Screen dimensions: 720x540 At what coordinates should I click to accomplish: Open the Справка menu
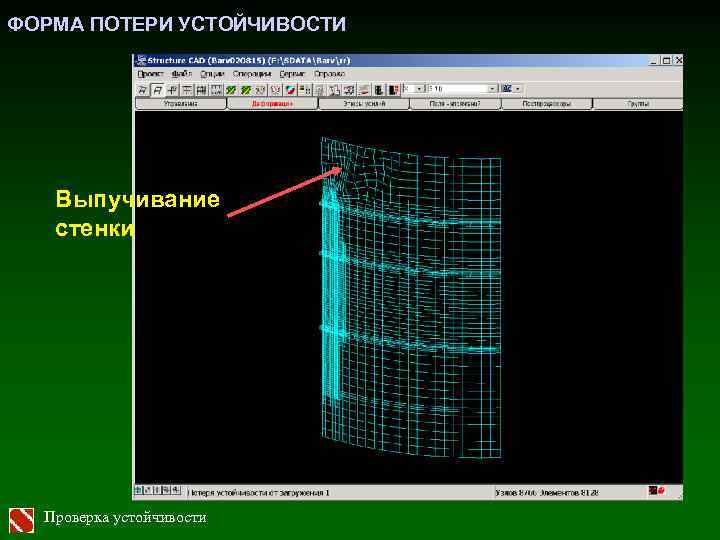pyautogui.click(x=329, y=74)
